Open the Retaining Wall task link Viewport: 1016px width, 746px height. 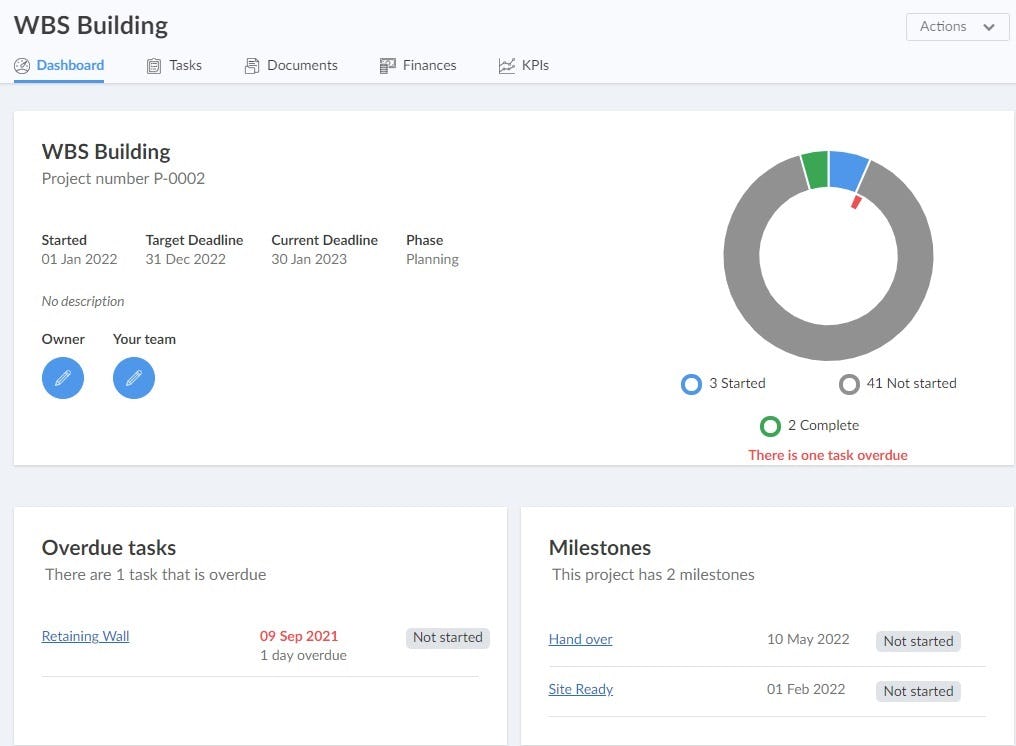[85, 636]
